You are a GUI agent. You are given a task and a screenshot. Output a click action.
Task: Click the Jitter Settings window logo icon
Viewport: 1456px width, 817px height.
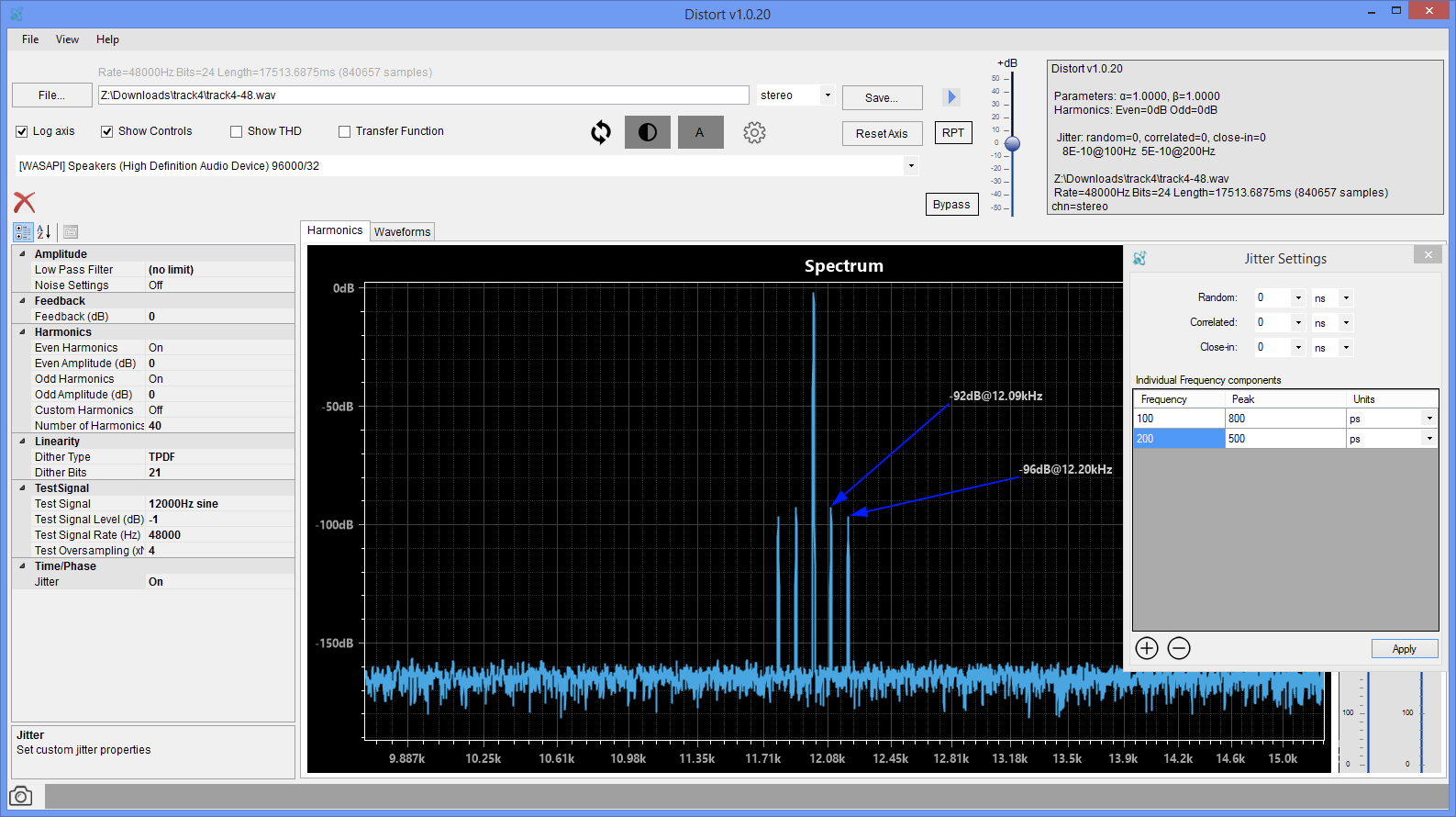click(x=1139, y=259)
